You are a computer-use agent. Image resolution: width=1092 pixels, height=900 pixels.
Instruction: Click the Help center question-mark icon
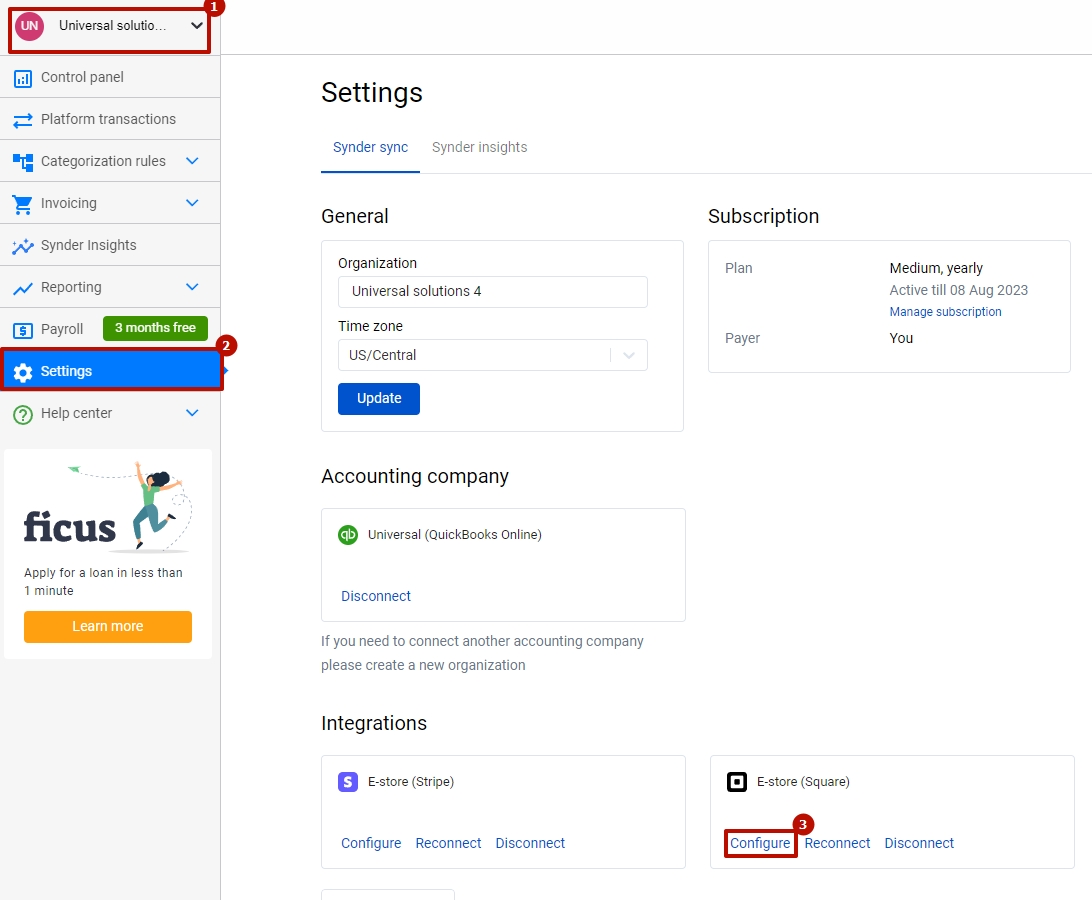22,412
